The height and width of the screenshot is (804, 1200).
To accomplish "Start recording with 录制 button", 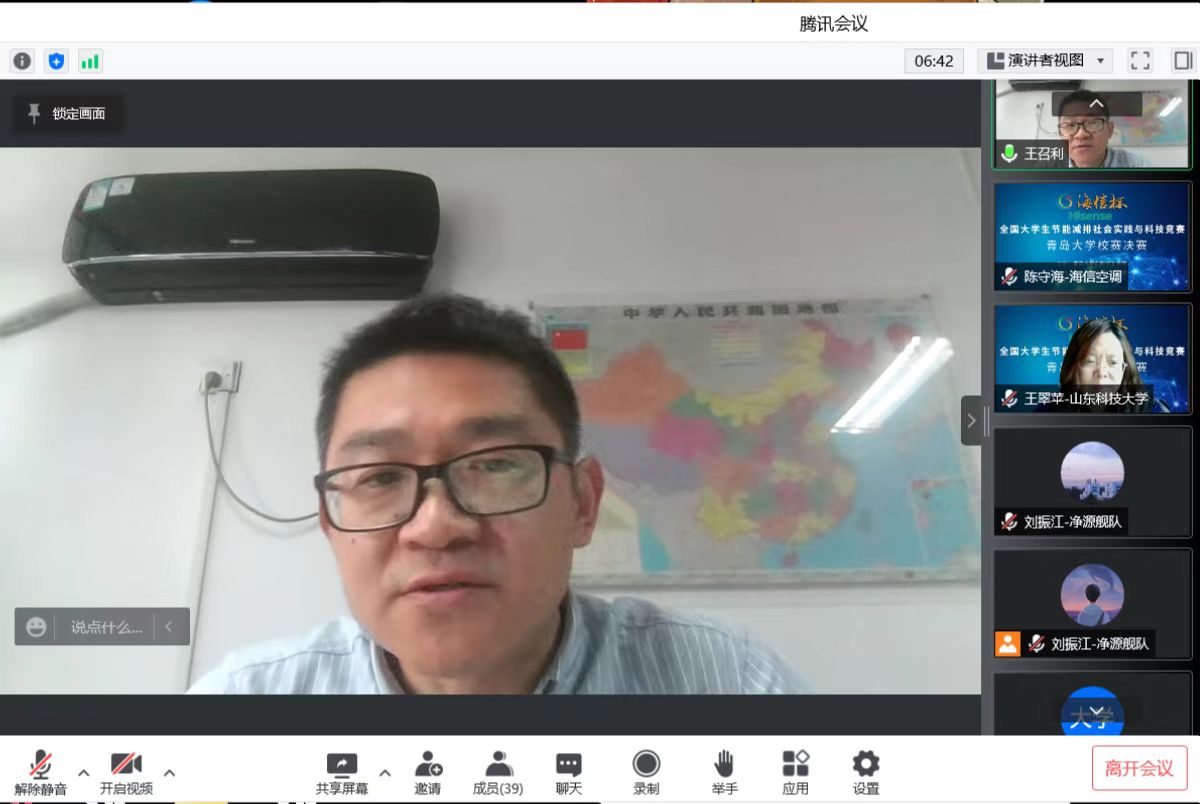I will 646,773.
